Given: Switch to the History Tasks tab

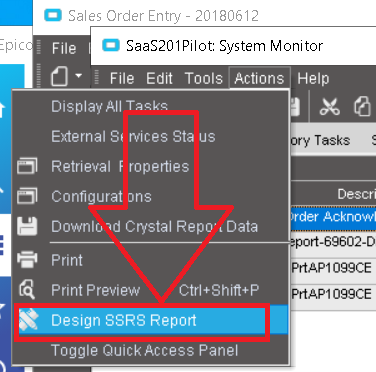Looking at the screenshot, I should coord(320,140).
